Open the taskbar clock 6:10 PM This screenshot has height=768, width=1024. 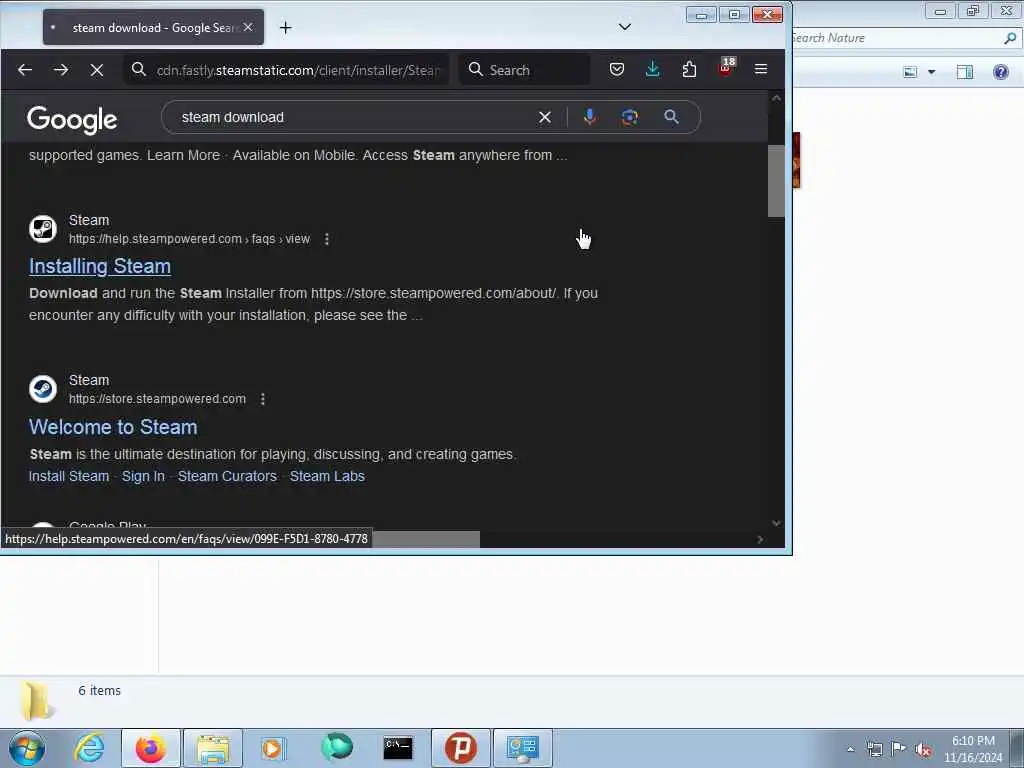973,749
